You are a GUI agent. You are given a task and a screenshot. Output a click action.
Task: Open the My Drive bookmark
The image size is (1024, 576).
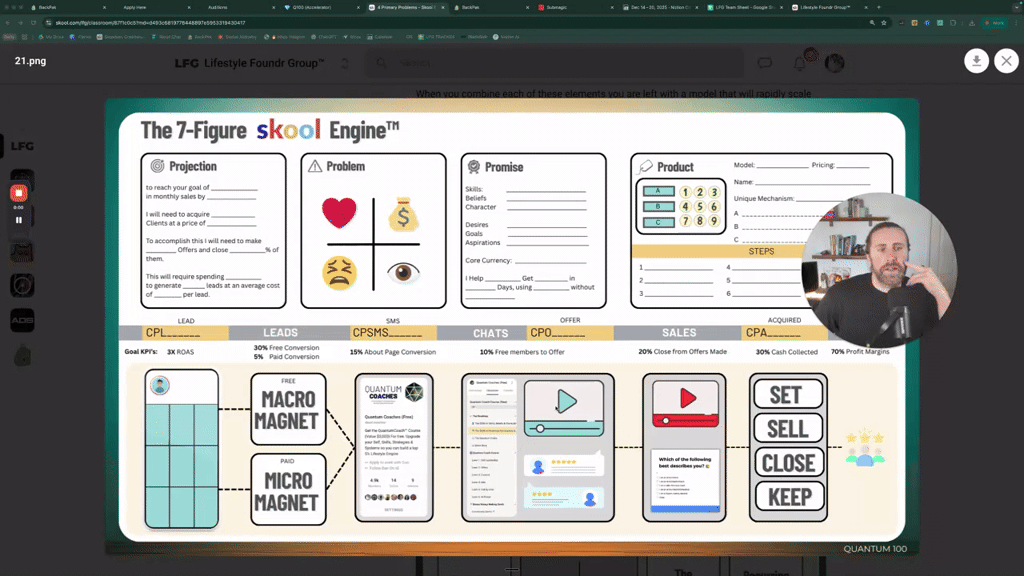tap(52, 37)
